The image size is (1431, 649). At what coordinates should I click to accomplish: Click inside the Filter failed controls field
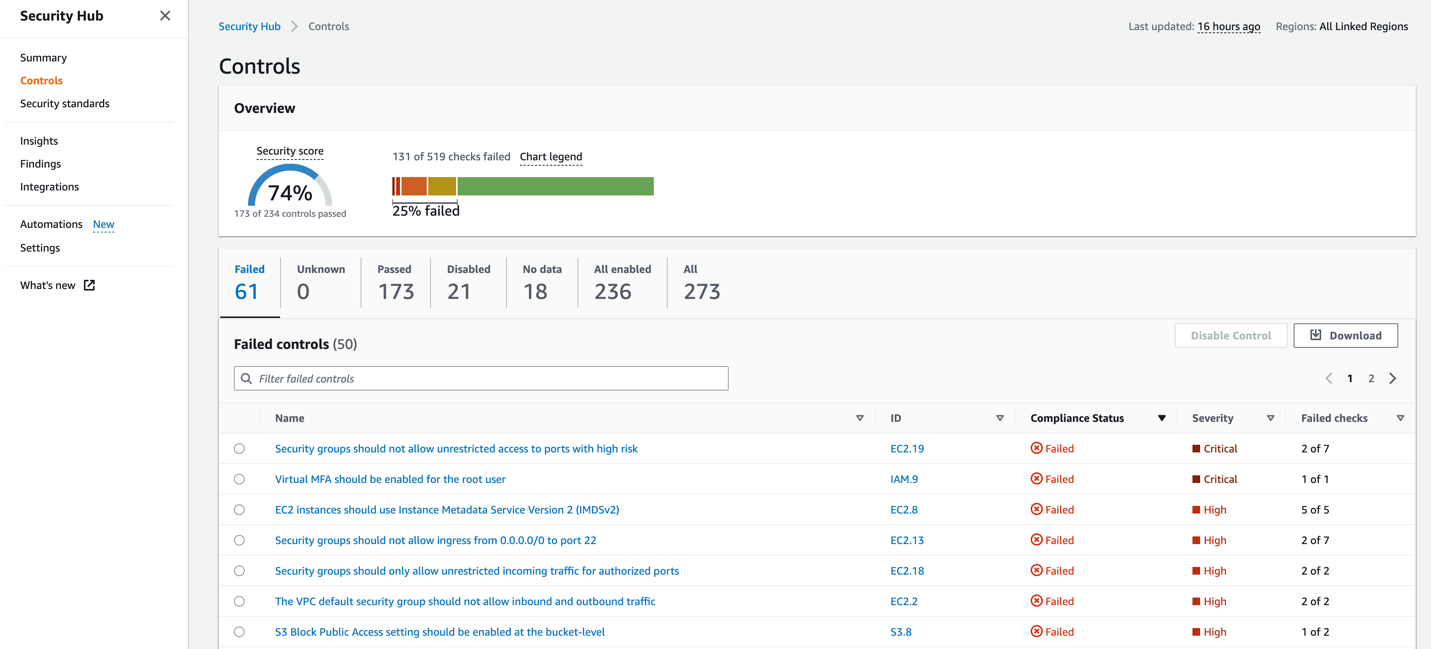coord(480,378)
